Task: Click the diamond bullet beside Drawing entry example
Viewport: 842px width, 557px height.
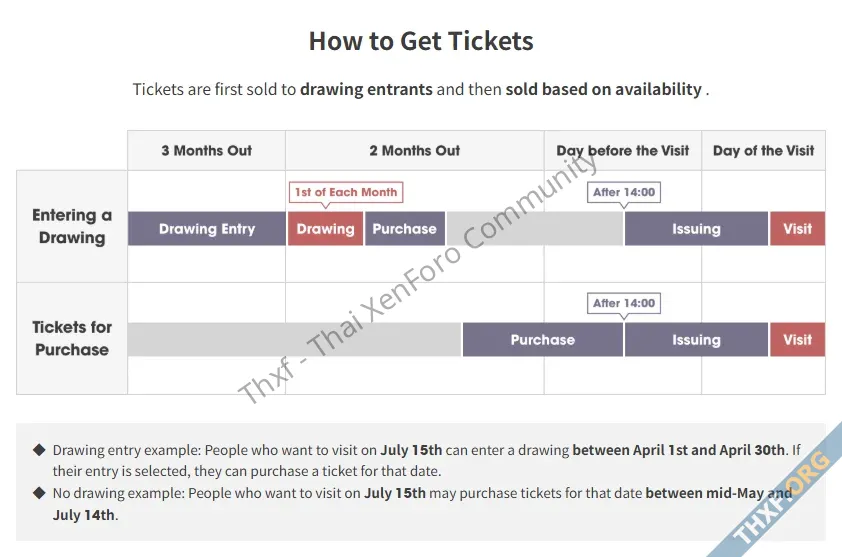Action: click(39, 450)
